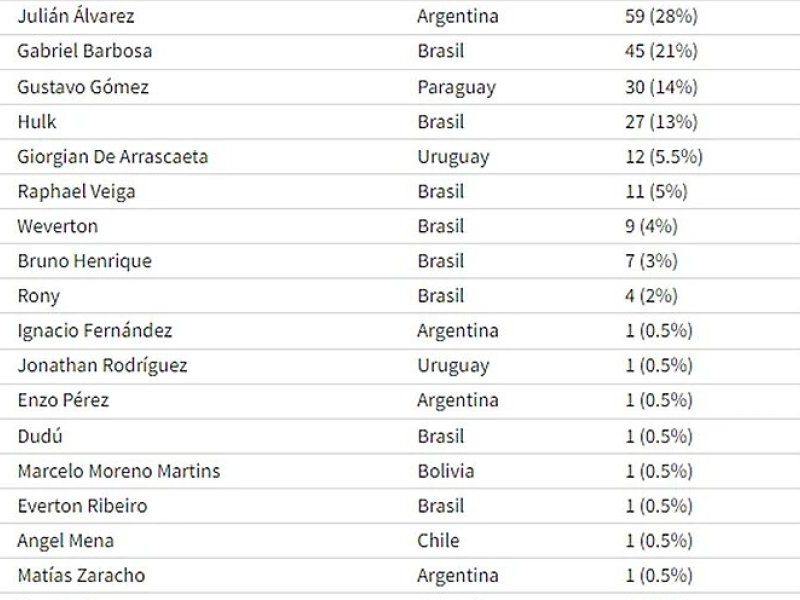
Task: Click the Julián Álvarez player name
Action: 76,16
